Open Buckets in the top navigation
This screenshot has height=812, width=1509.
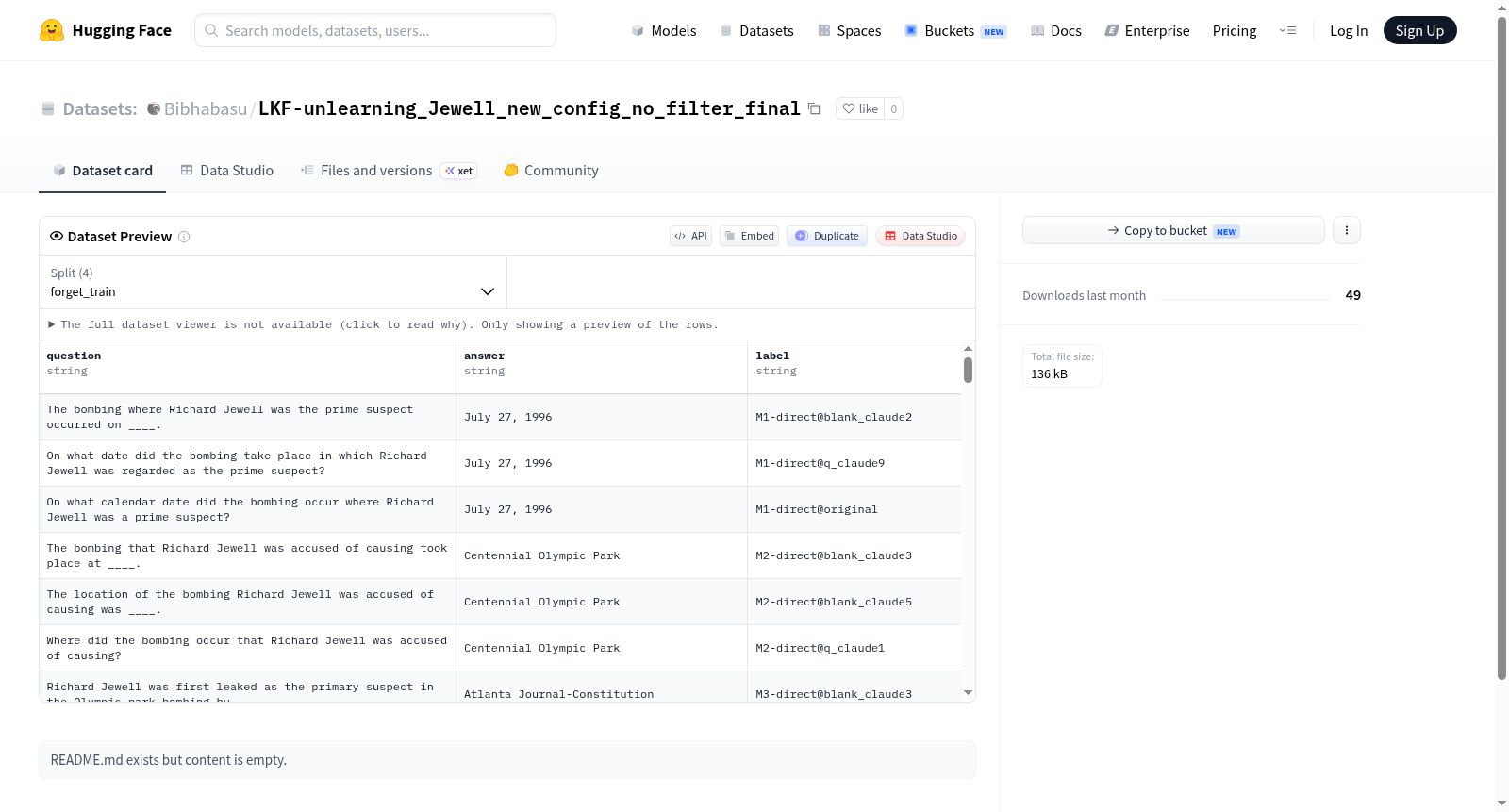click(955, 30)
